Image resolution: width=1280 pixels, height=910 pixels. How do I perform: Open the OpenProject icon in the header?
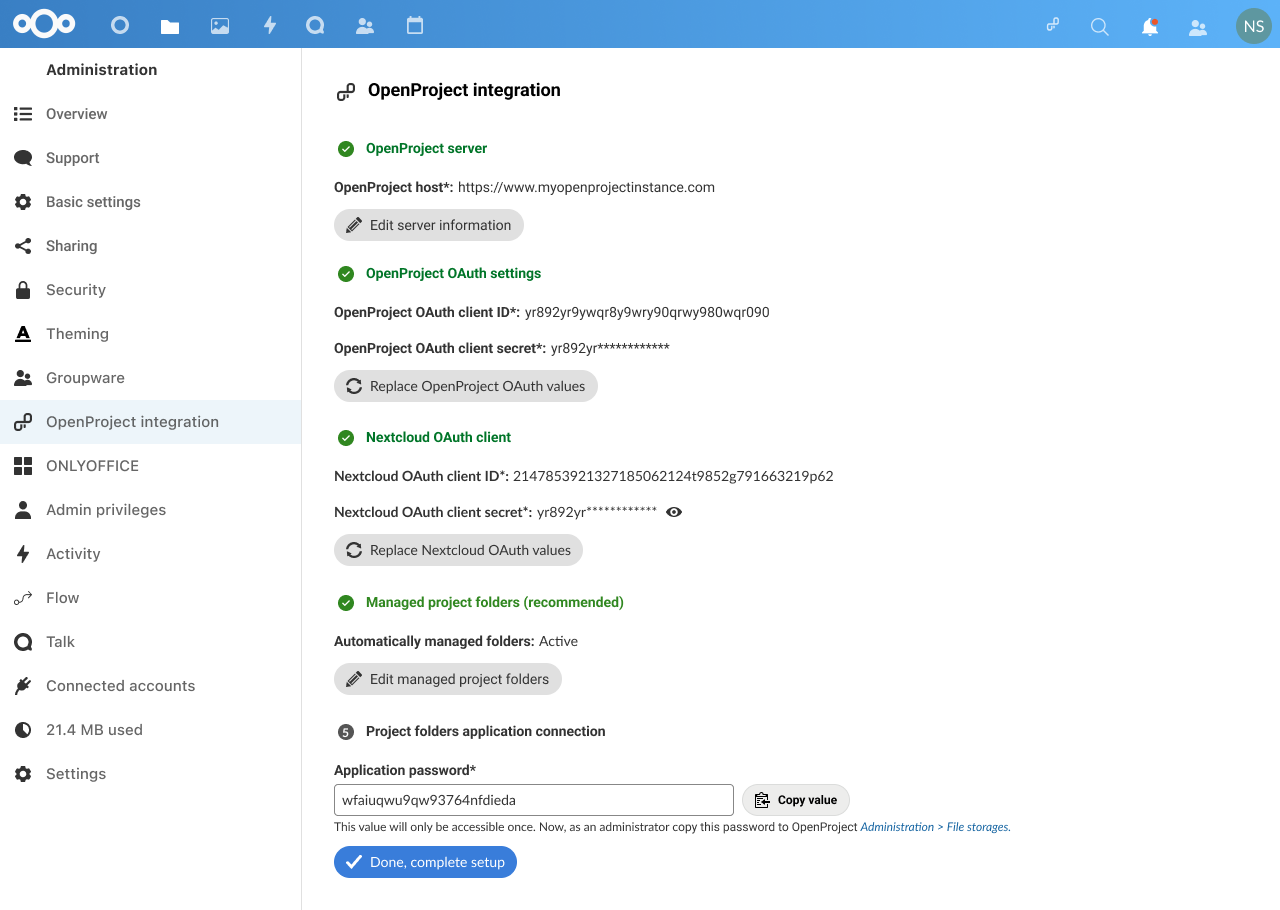[1053, 26]
